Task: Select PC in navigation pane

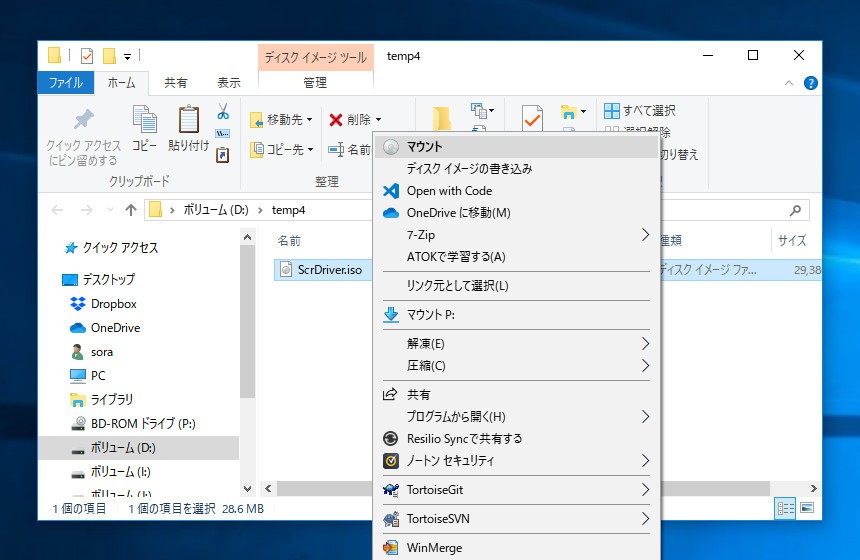Action: click(98, 376)
